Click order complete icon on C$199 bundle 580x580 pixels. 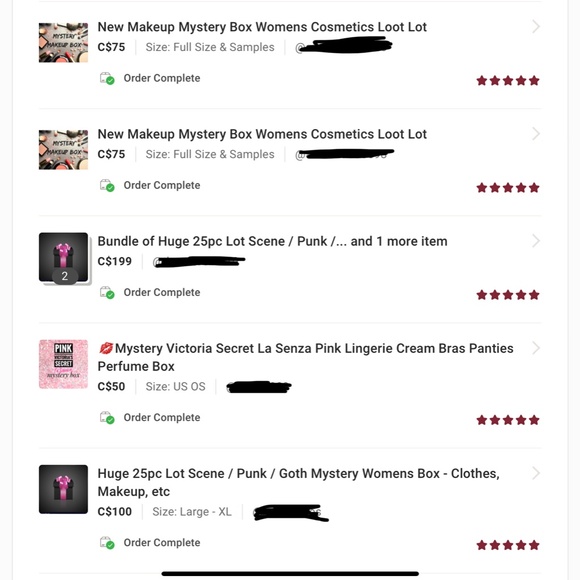pos(107,293)
